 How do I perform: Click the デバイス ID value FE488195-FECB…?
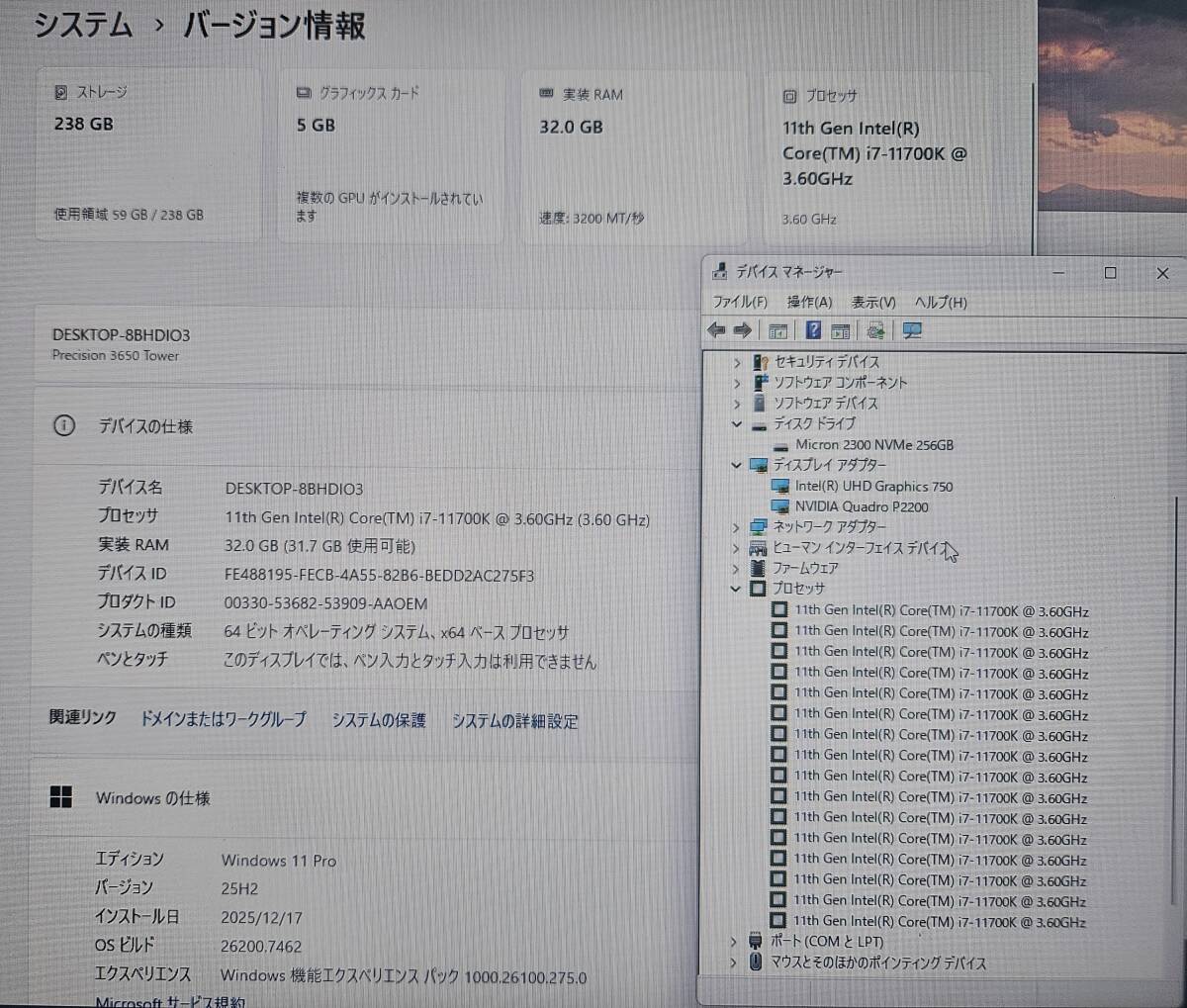[379, 575]
